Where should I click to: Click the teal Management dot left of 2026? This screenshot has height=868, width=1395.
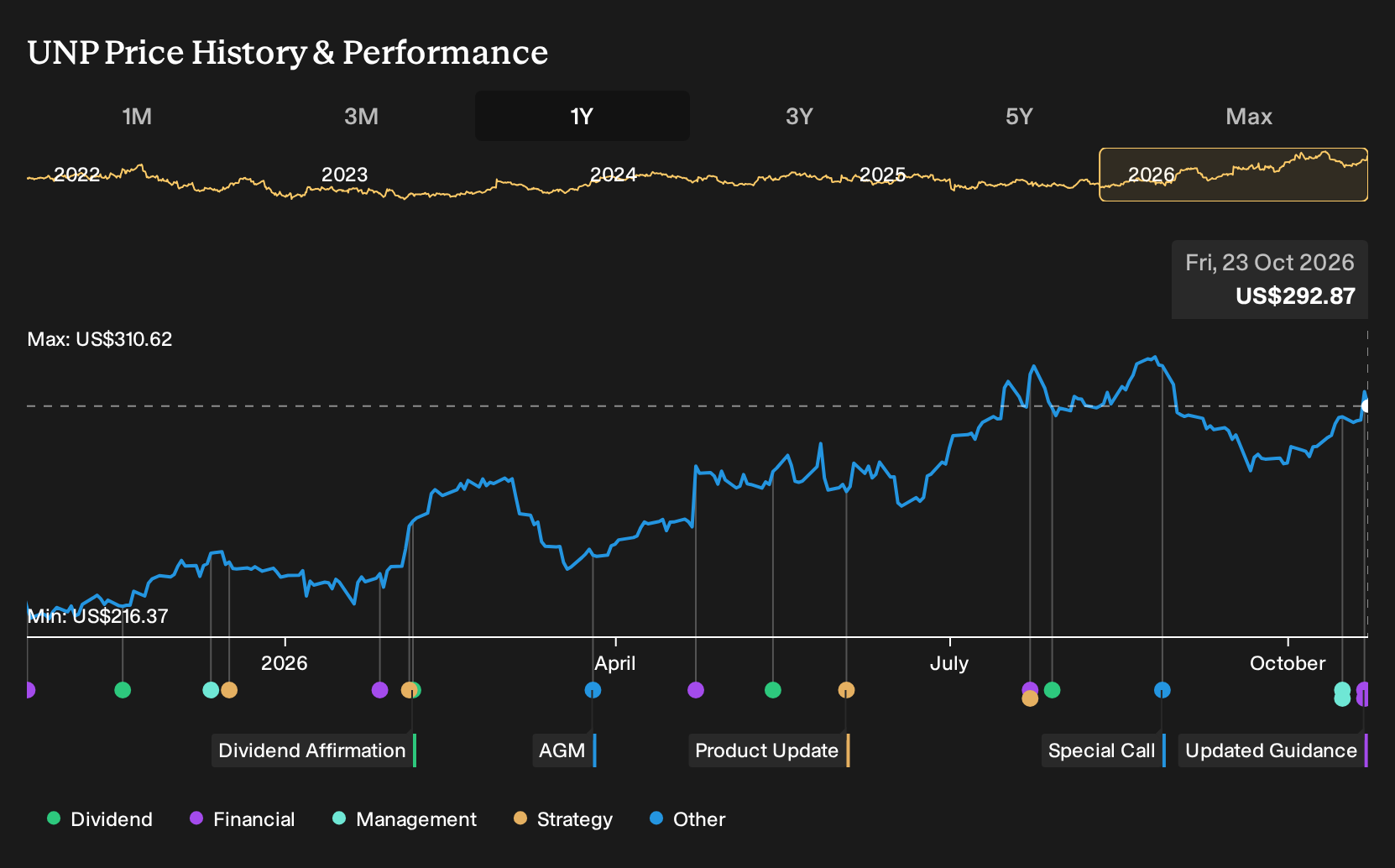[x=211, y=690]
